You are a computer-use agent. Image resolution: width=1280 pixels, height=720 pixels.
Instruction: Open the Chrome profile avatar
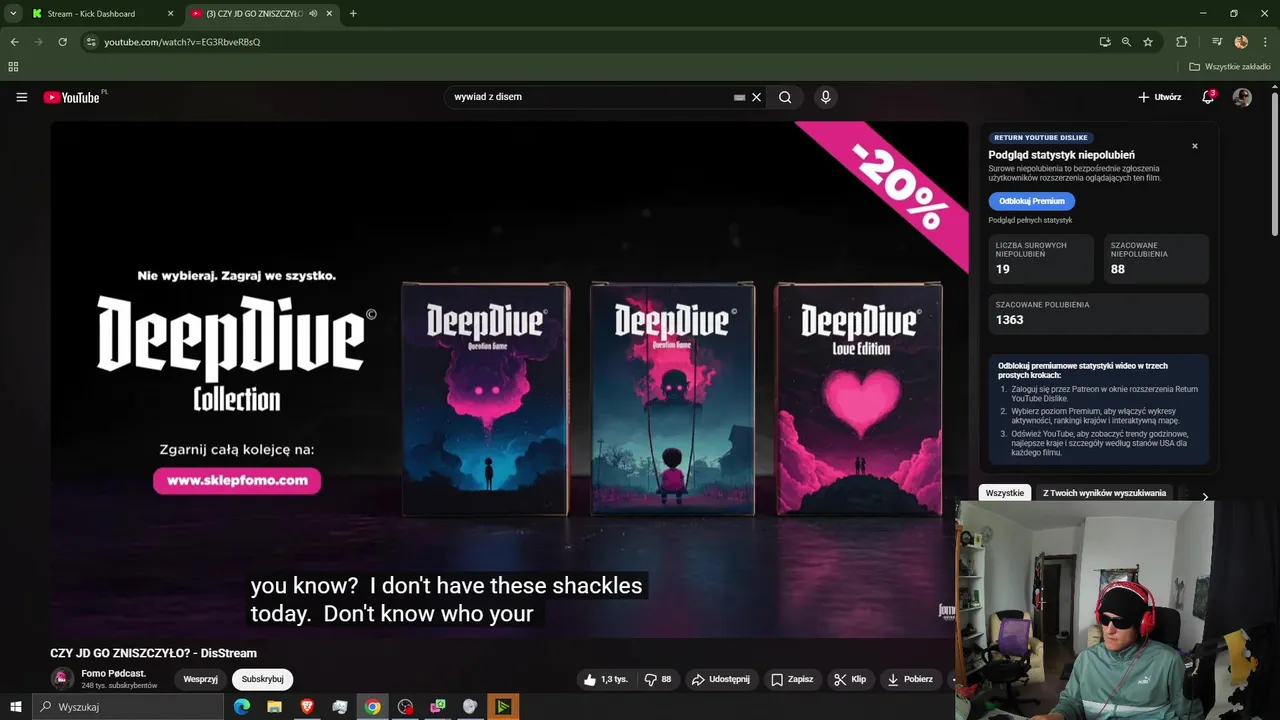tap(1241, 42)
